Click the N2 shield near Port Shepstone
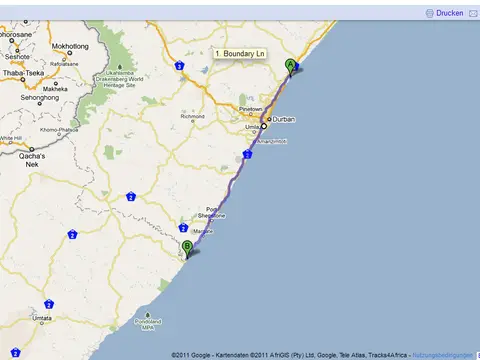This screenshot has height=360, width=480. (183, 228)
